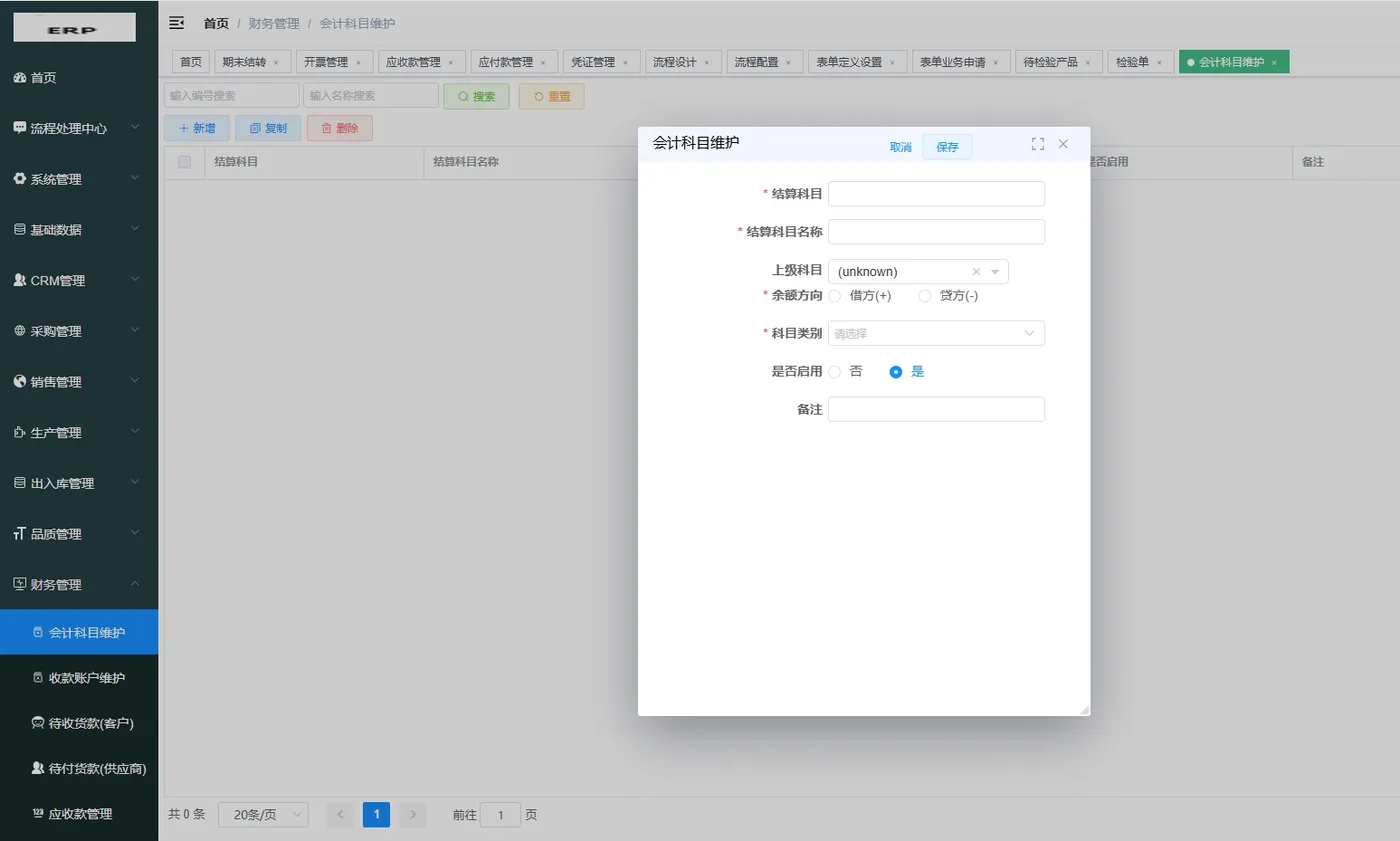
Task: Close the 开票管理 tab with its x
Action: 358,62
